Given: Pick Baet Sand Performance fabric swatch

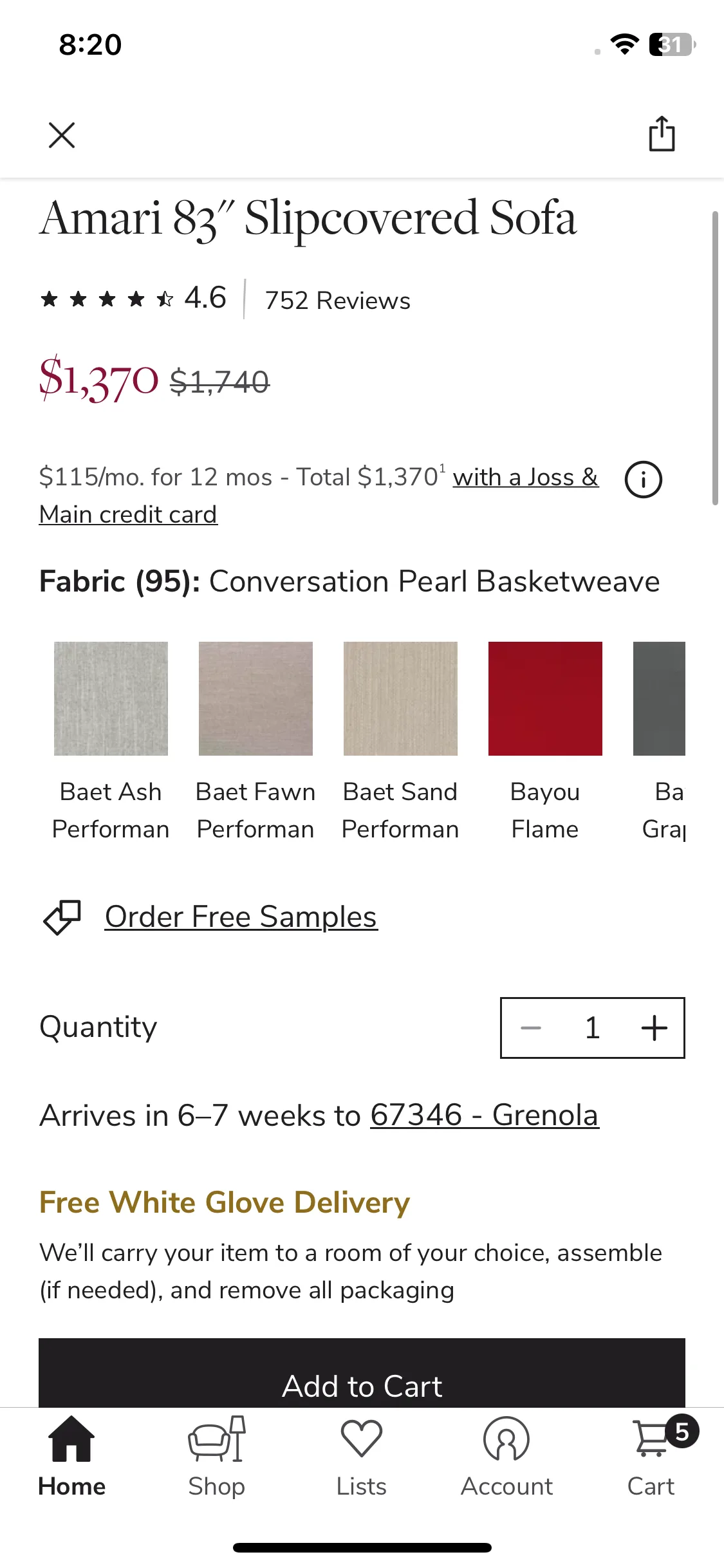Looking at the screenshot, I should click(x=400, y=698).
